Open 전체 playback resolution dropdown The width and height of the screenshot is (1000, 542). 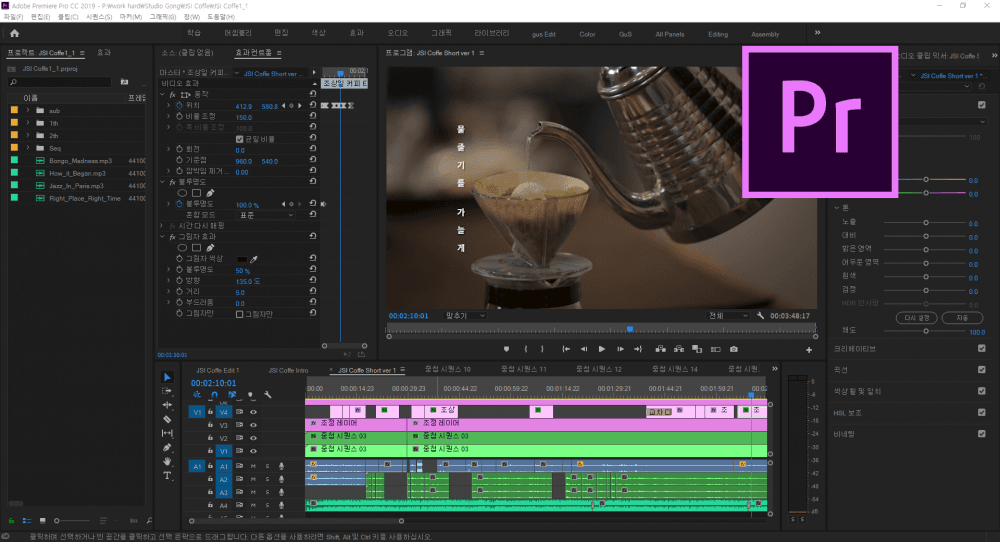coord(728,316)
